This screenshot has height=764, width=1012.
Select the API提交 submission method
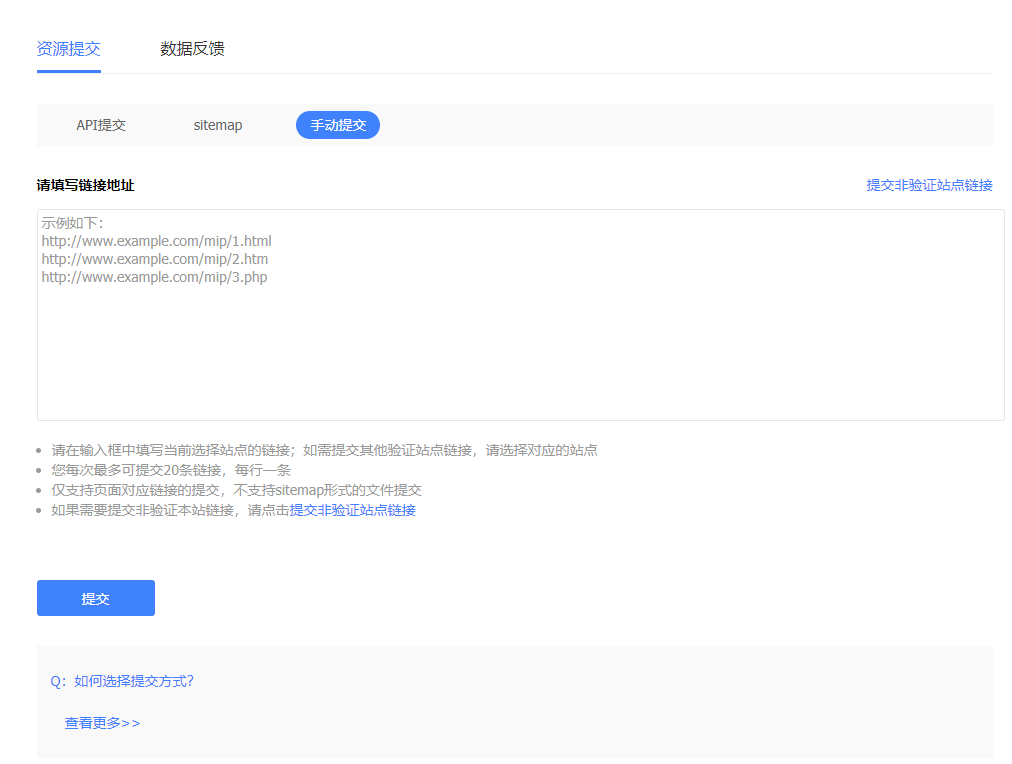point(101,125)
